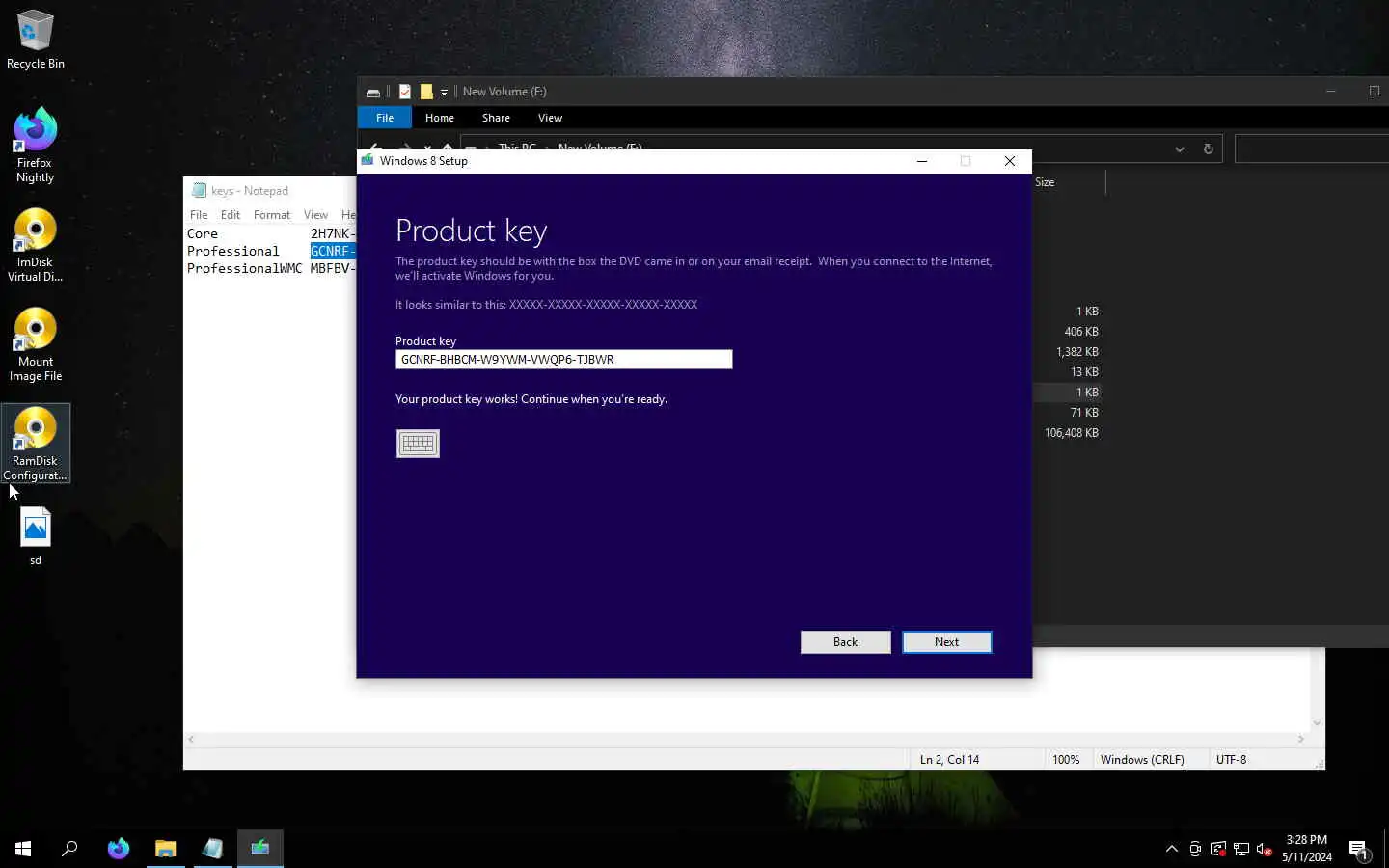Select Mount Image File desktop shortcut
This screenshot has width=1389, height=868.
coord(36,344)
